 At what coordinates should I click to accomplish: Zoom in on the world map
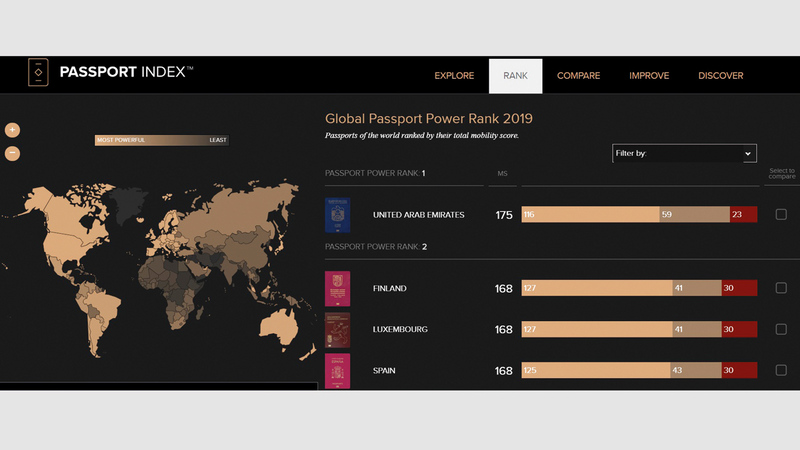pyautogui.click(x=12, y=130)
